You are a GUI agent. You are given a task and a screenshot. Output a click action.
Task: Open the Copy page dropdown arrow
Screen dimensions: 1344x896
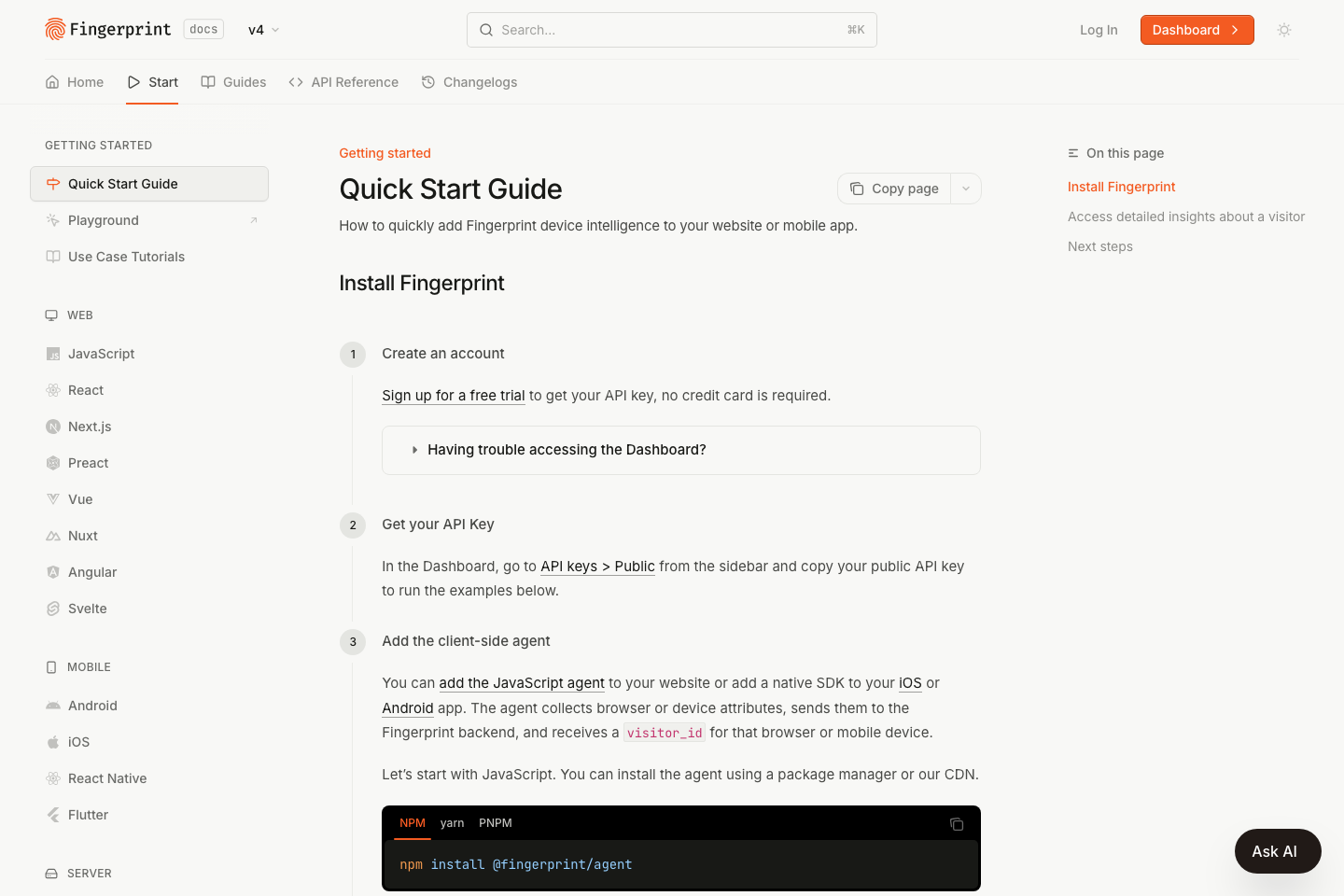click(966, 188)
